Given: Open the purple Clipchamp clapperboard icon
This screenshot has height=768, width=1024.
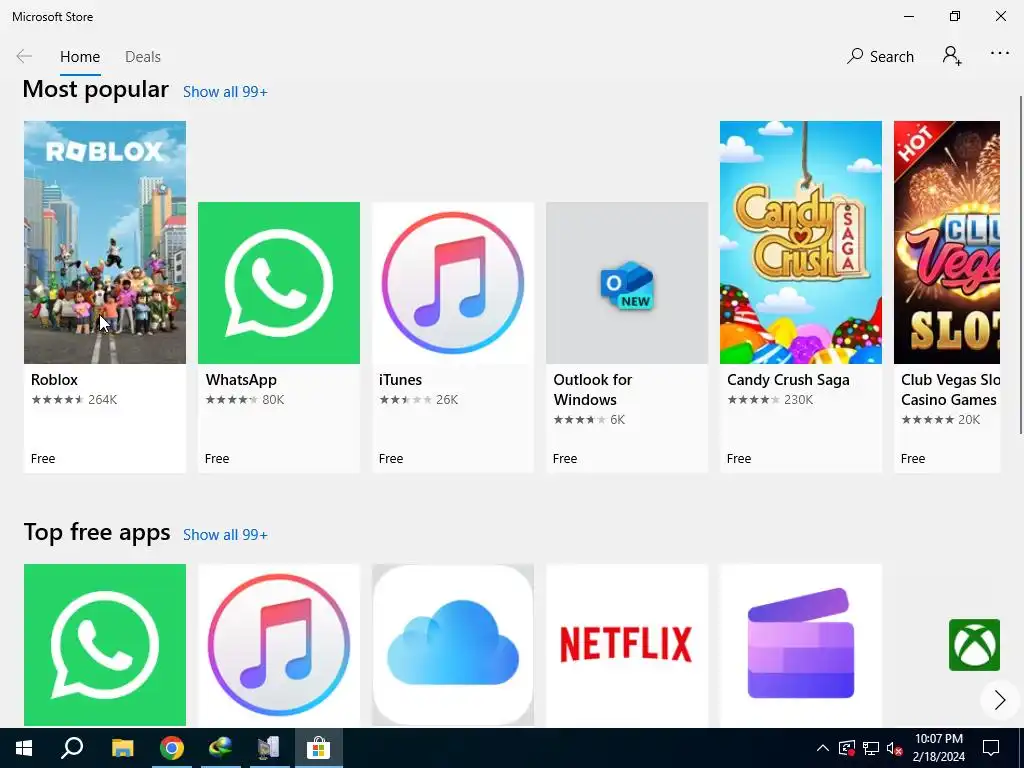Looking at the screenshot, I should (801, 645).
